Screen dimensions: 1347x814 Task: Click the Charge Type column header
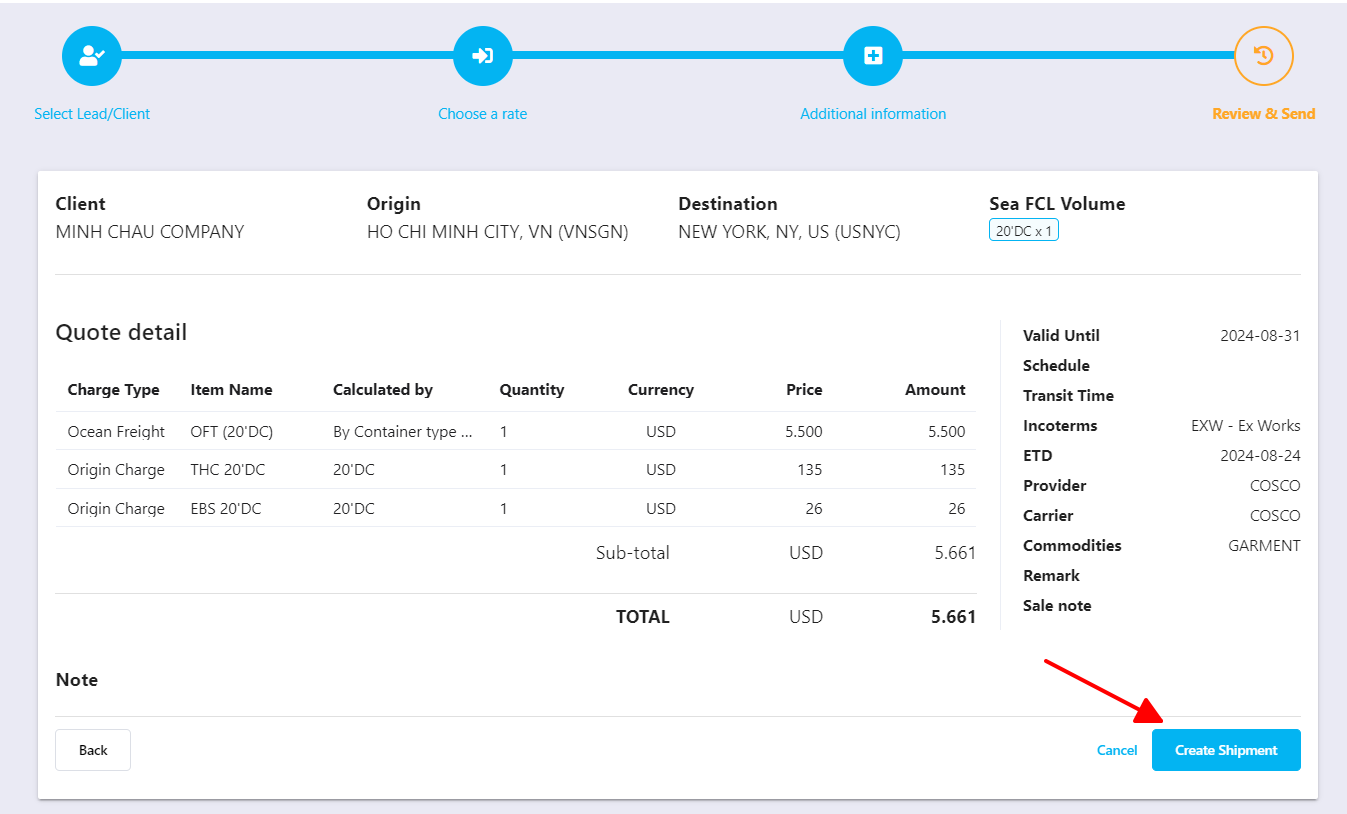pos(114,390)
